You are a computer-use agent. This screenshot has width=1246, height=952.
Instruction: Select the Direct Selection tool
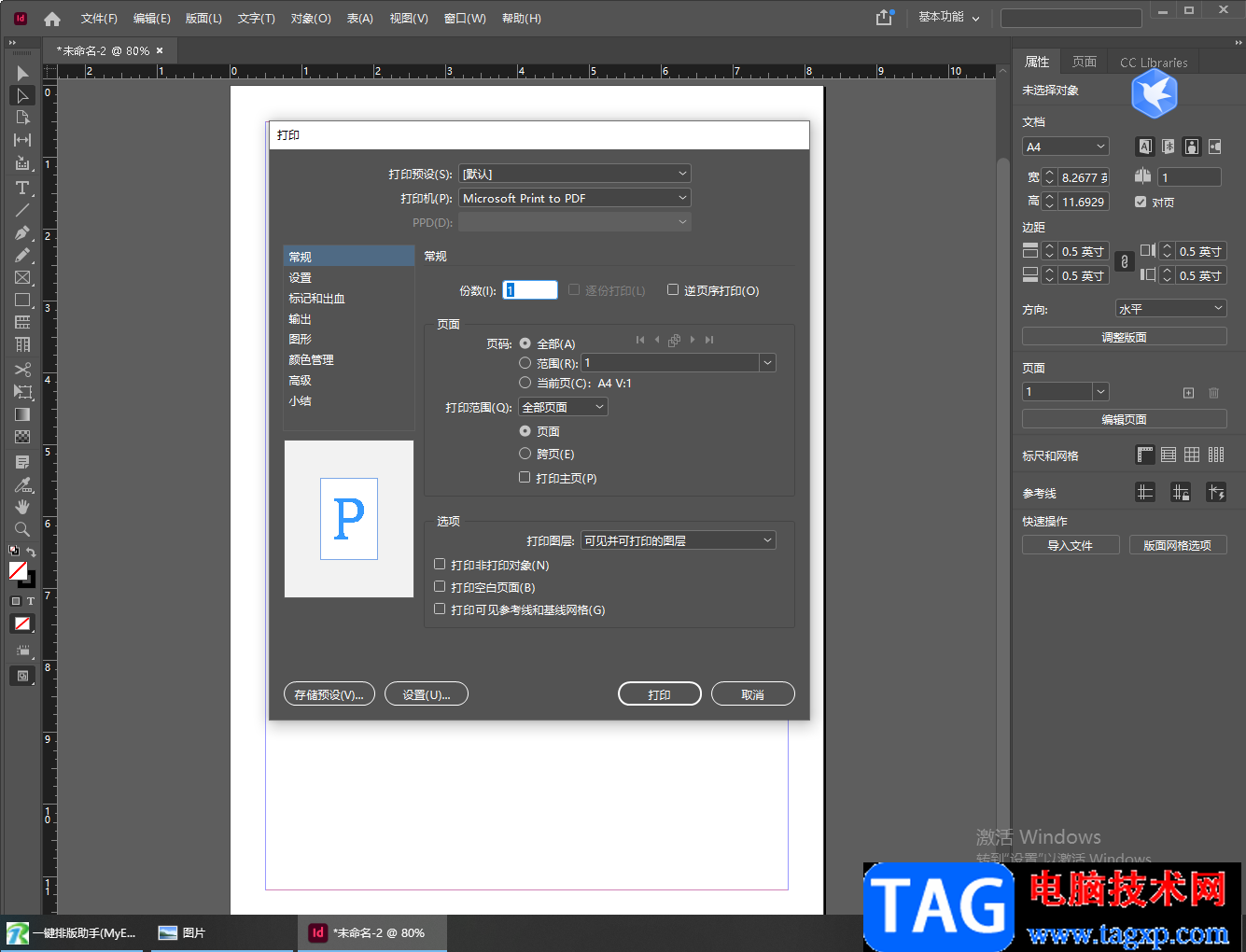coord(22,95)
